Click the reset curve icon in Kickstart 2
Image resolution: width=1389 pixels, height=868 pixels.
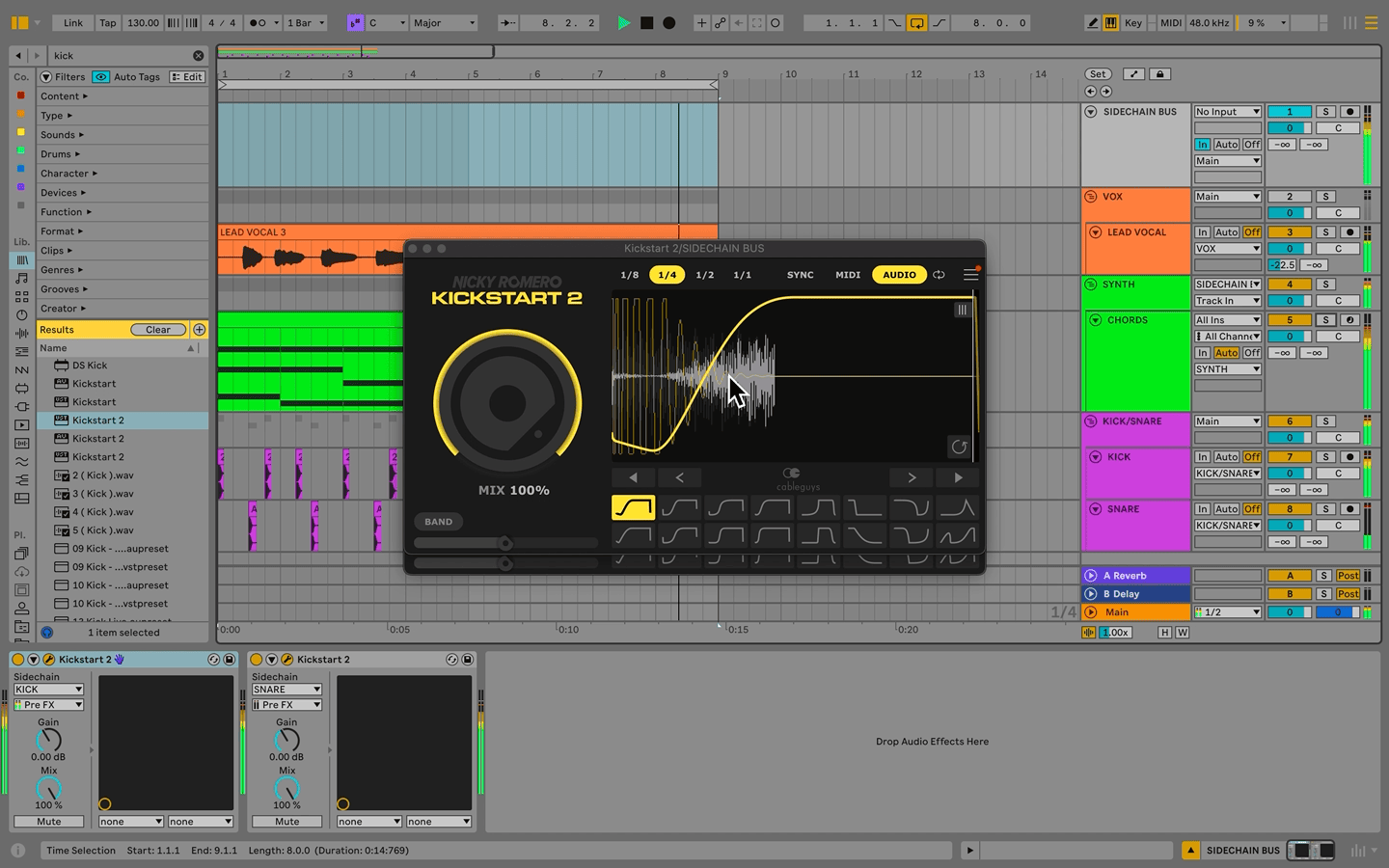(x=959, y=447)
